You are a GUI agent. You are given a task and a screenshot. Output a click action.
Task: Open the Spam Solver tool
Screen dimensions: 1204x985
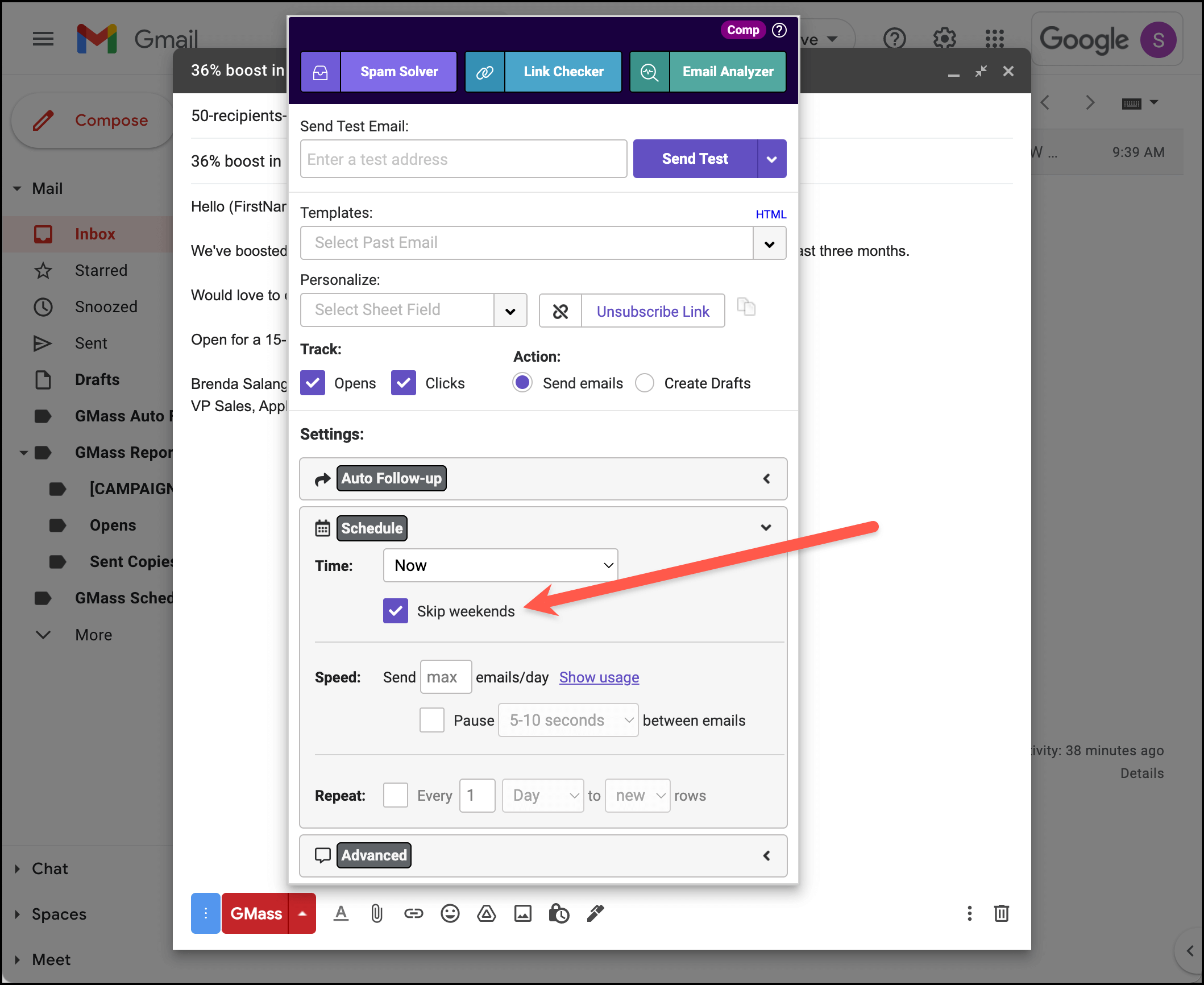(379, 72)
